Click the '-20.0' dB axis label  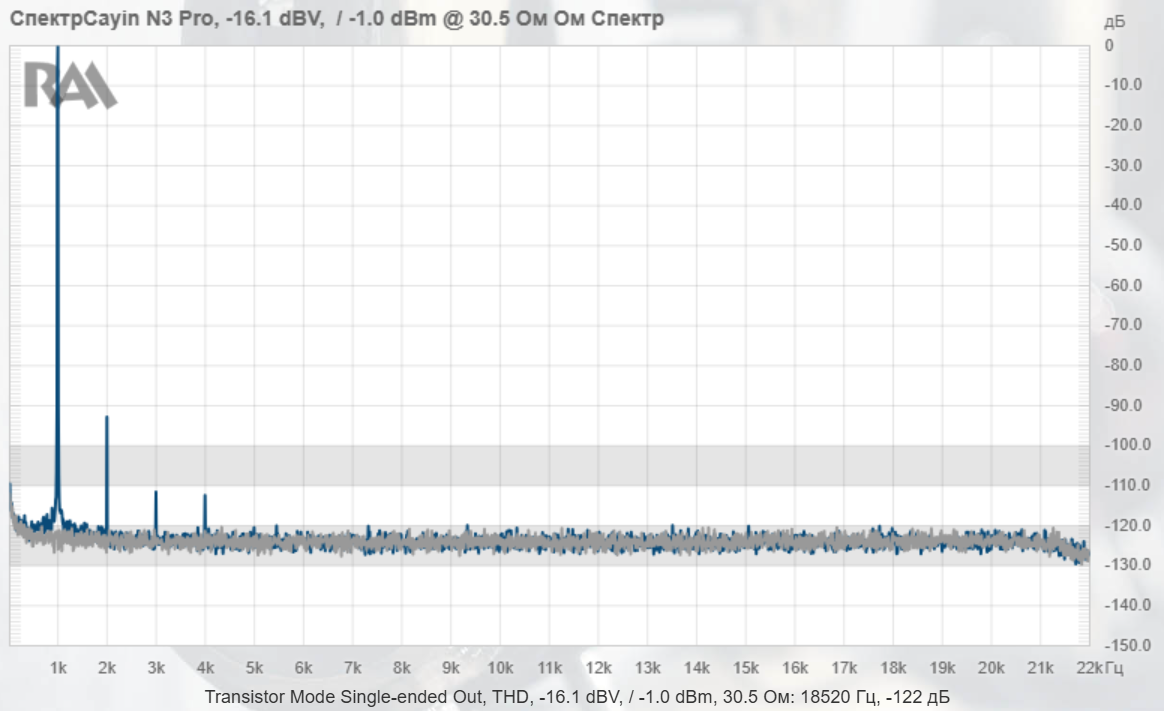pyautogui.click(x=1123, y=125)
